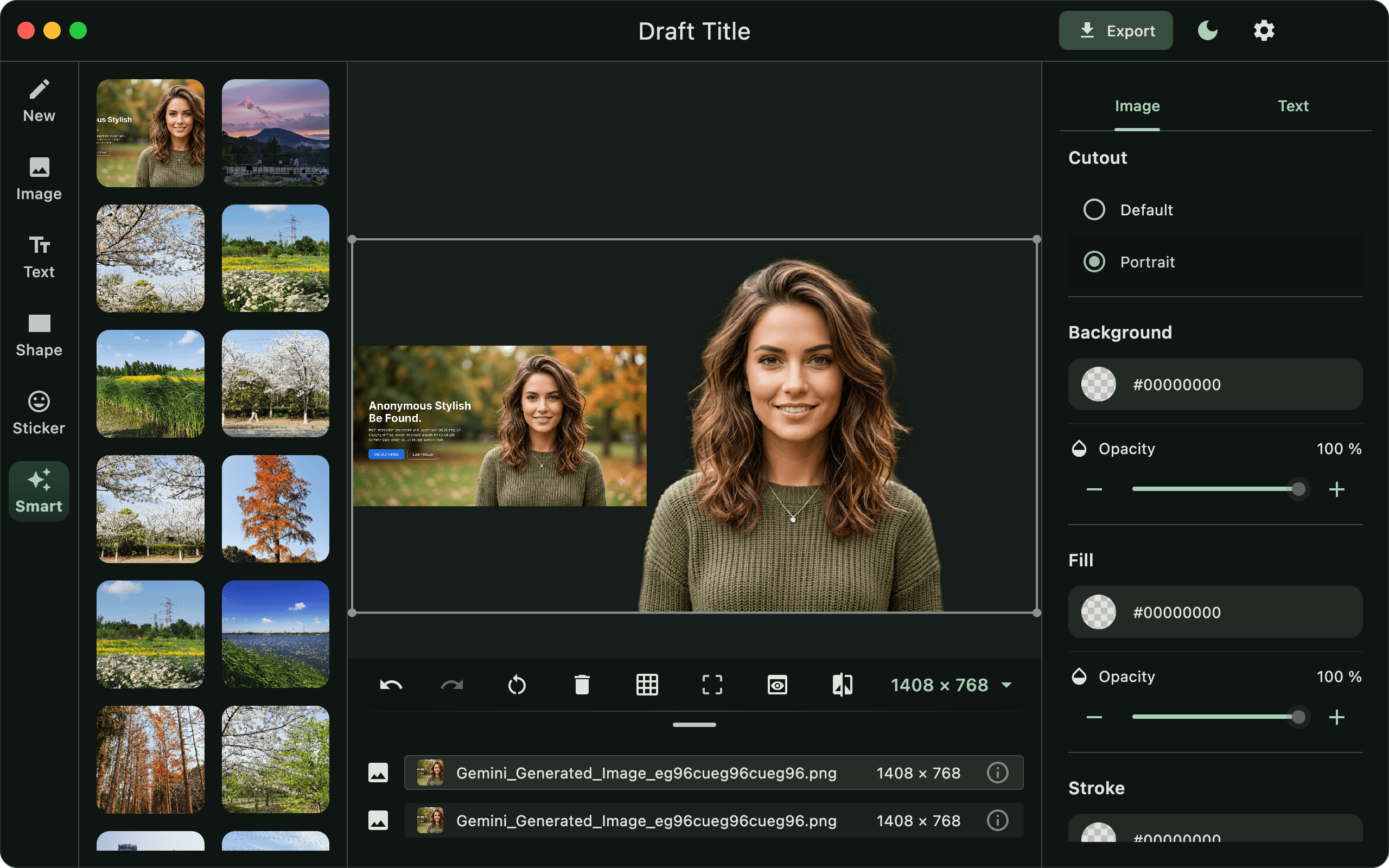Pick the orange autumn tree thumbnail
Screen dimensions: 1389x868
pos(276,509)
